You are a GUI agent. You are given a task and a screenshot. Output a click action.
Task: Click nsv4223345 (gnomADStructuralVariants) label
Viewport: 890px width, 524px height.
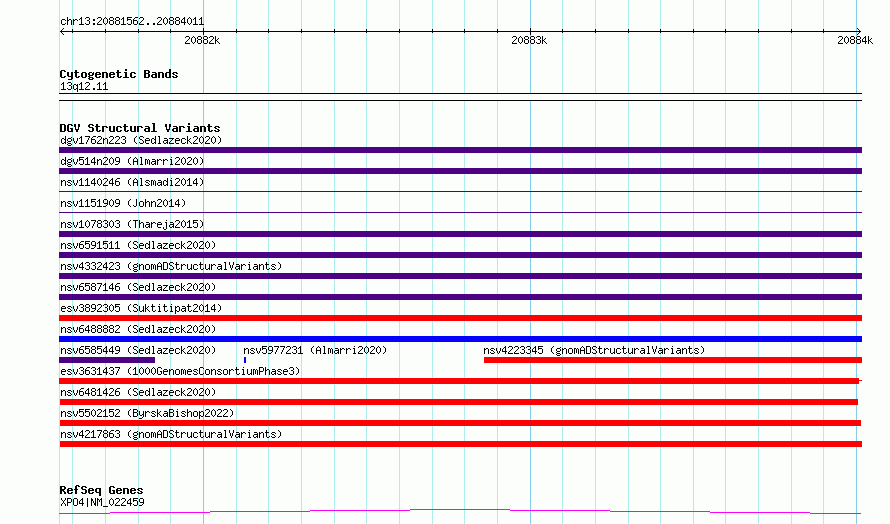[594, 350]
